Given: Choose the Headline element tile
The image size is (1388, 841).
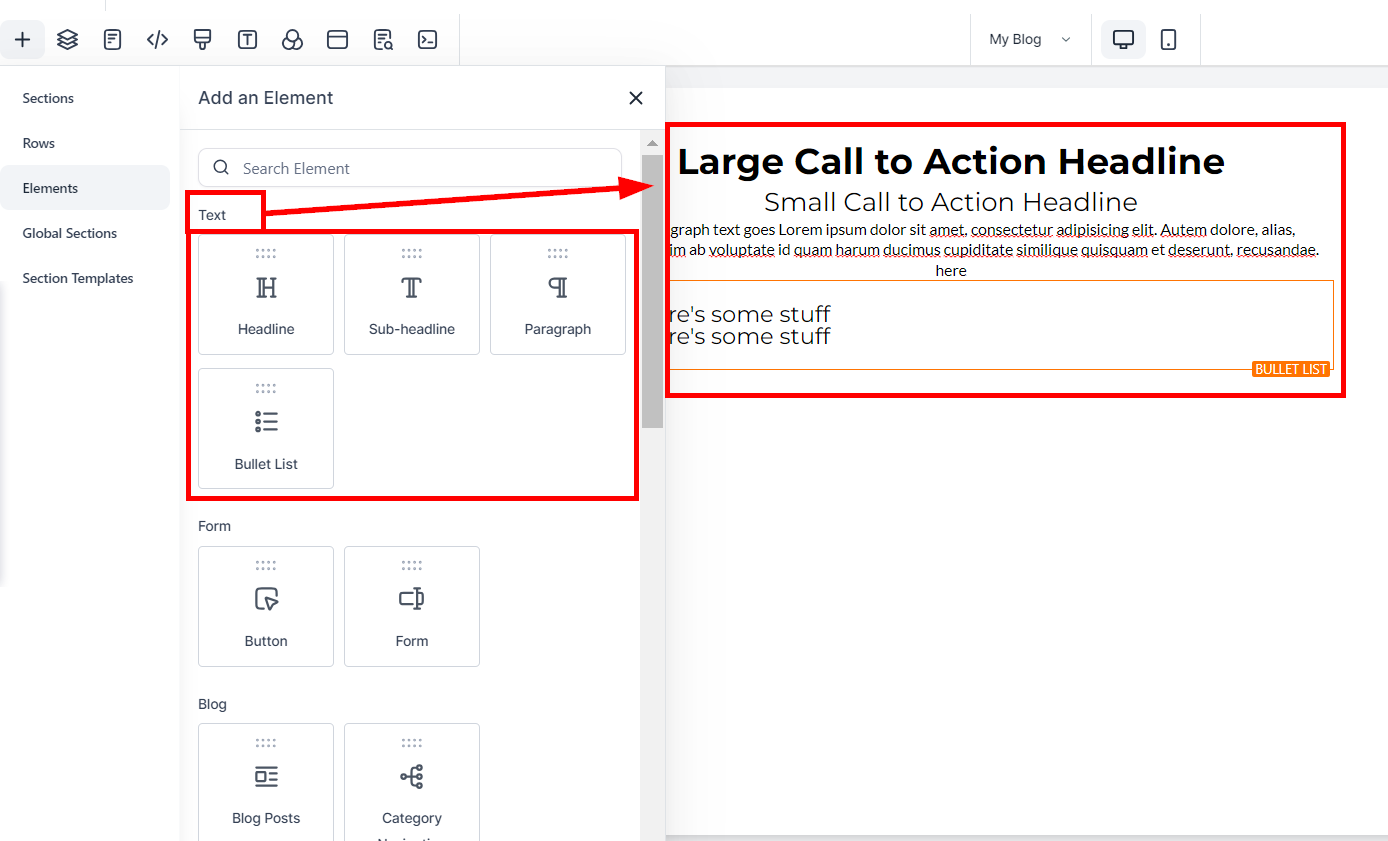Looking at the screenshot, I should pyautogui.click(x=266, y=295).
